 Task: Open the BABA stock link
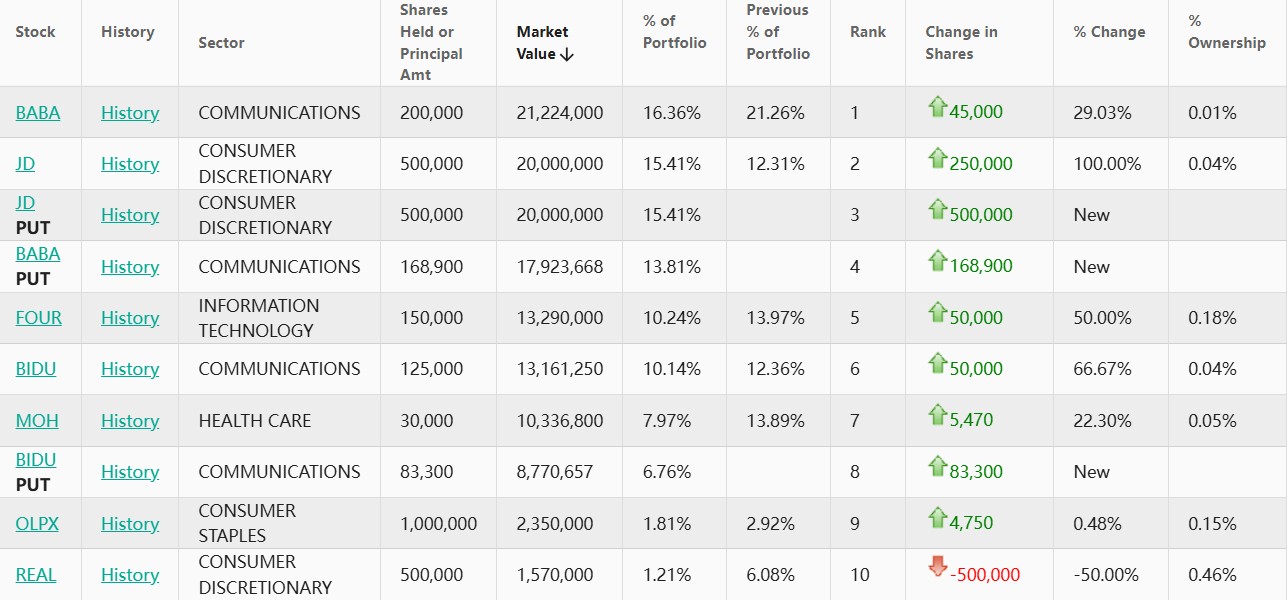(38, 113)
